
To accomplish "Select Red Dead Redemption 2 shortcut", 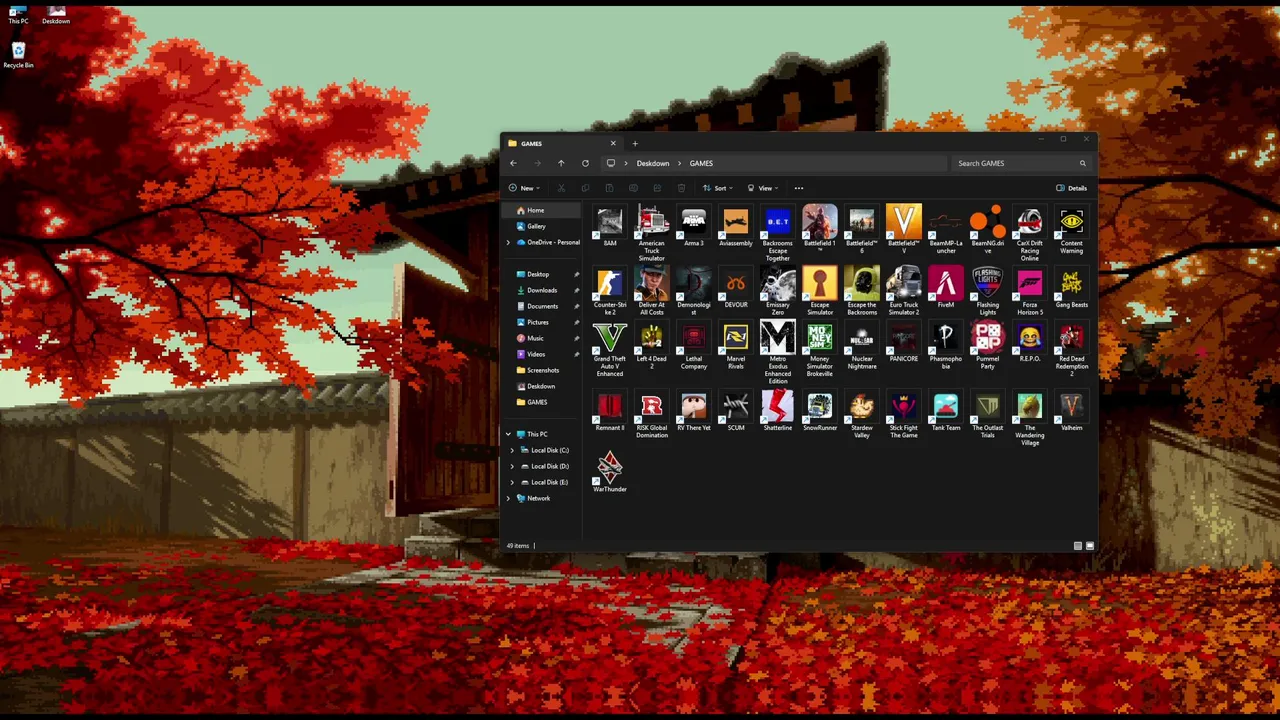I will coord(1072,349).
